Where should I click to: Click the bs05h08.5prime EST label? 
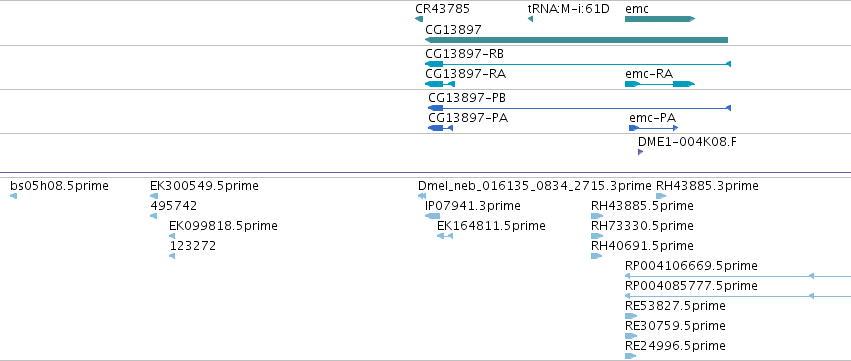[60, 186]
